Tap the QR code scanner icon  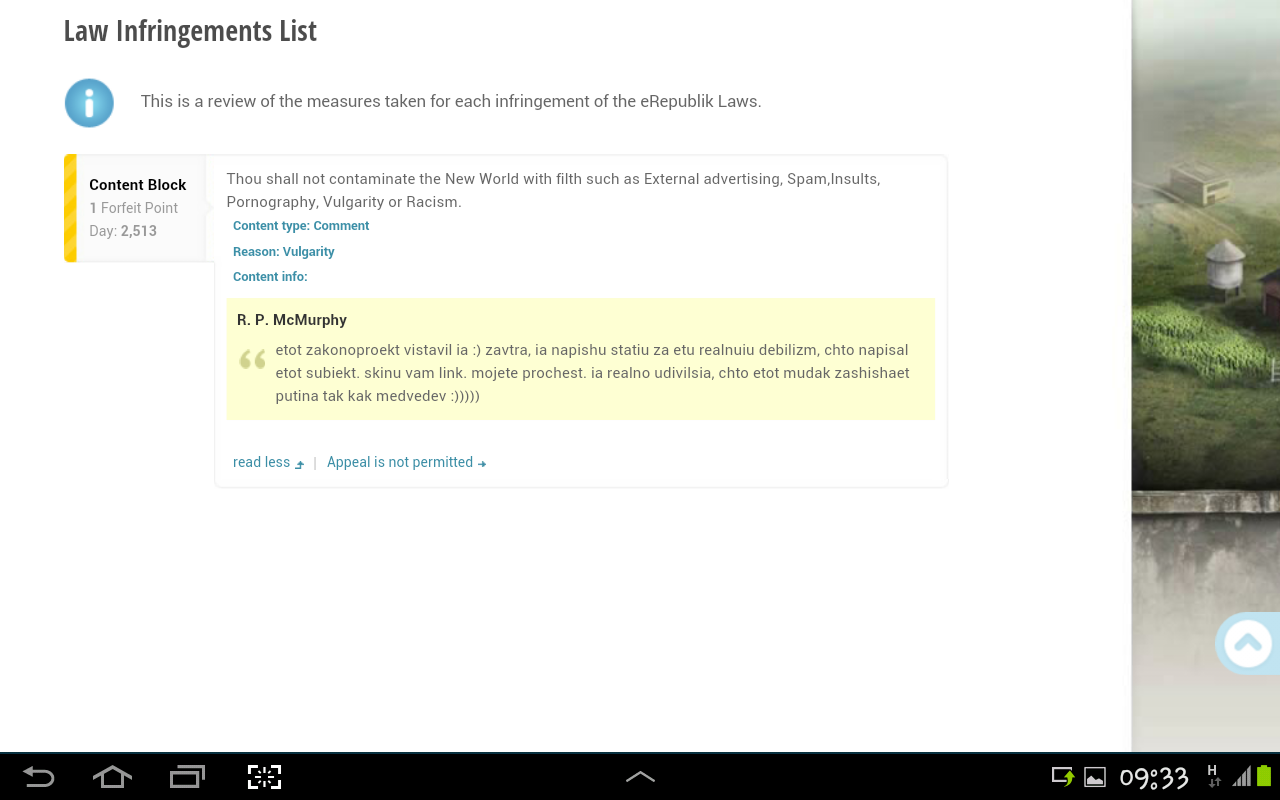point(263,776)
